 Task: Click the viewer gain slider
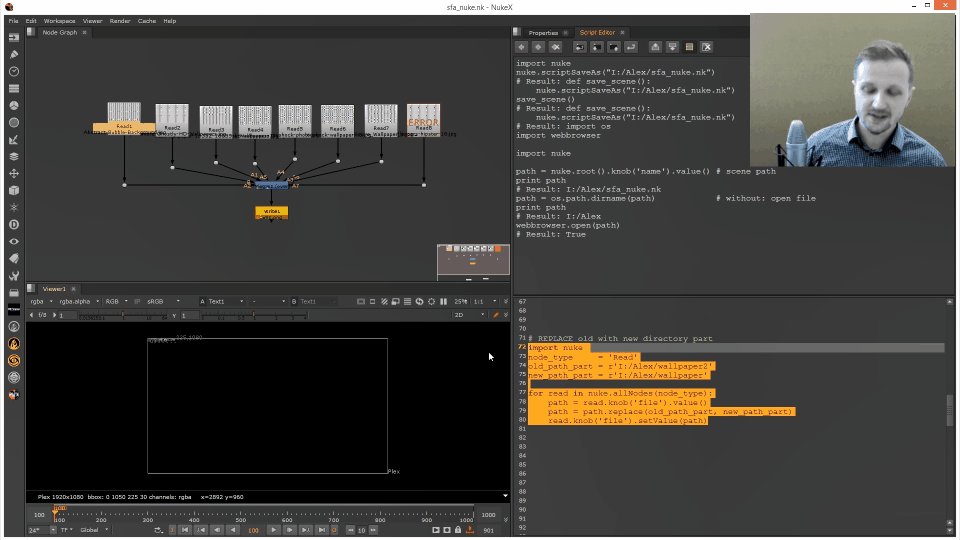[122, 316]
